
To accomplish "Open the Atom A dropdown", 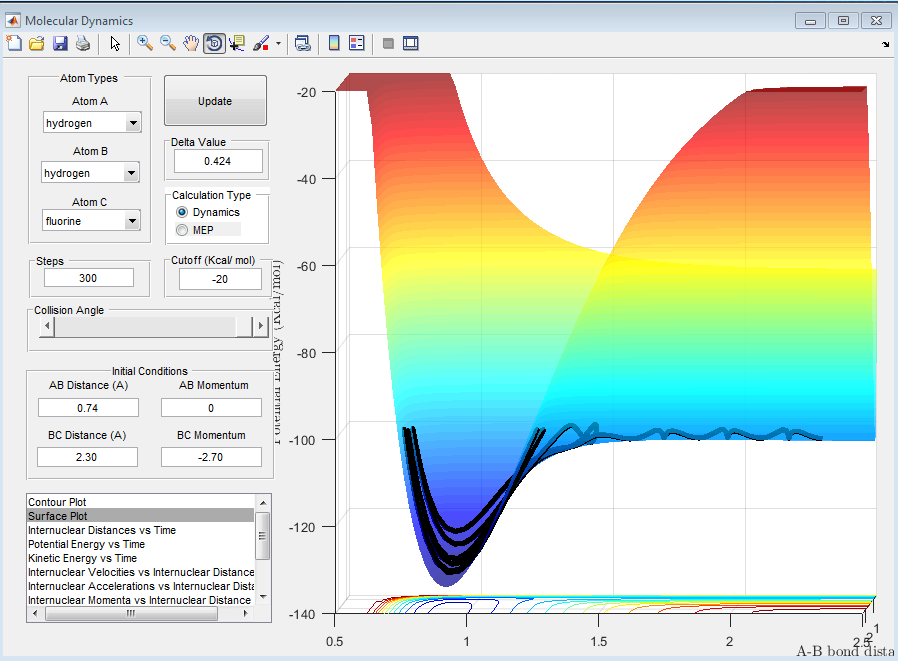I will click(132, 123).
